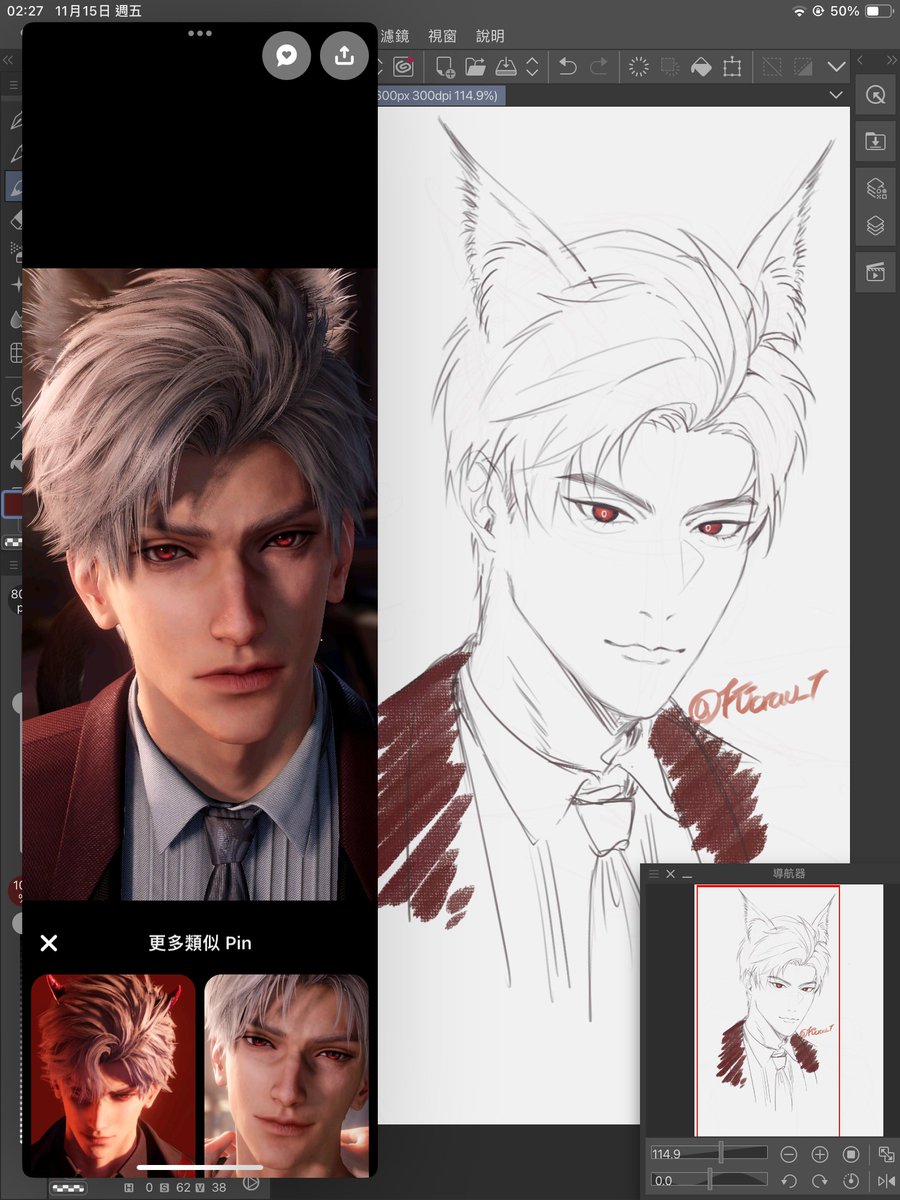
Task: Minimize the Navigator panel
Action: pyautogui.click(x=687, y=874)
